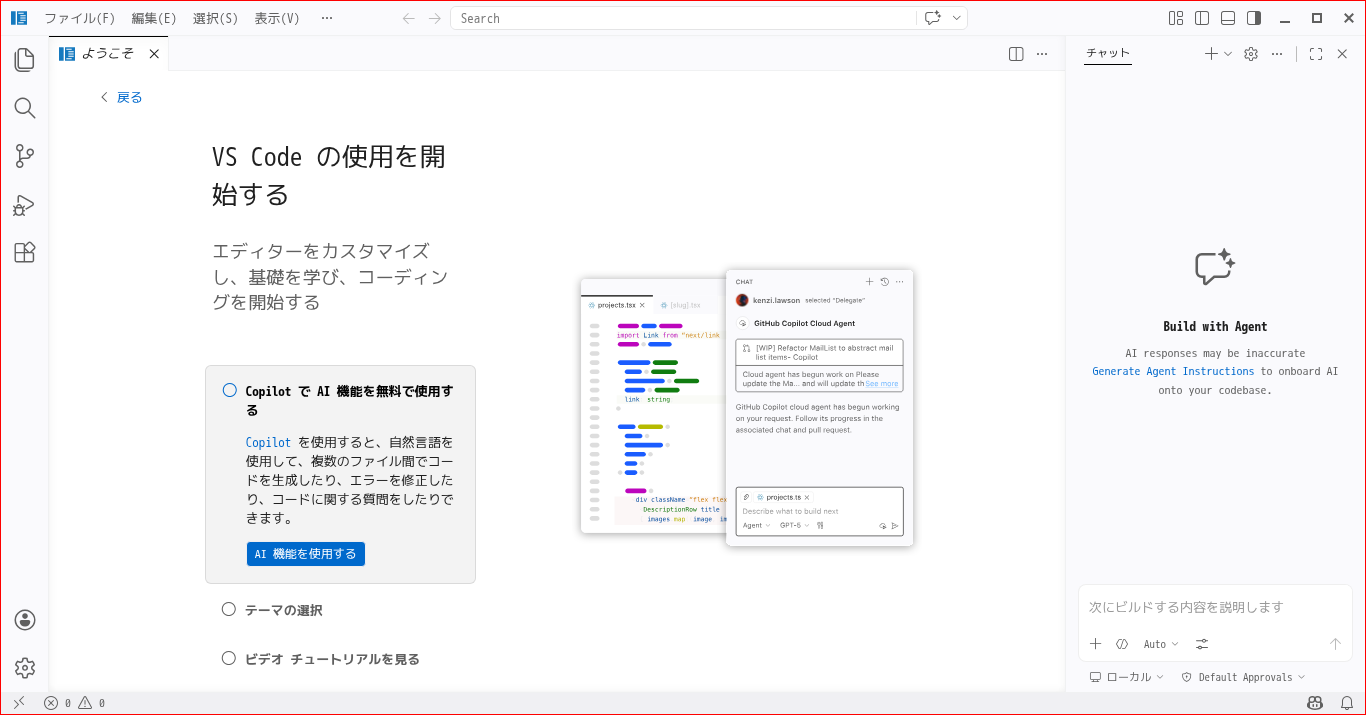Open editor more actions ellipsis
Image resolution: width=1366 pixels, height=715 pixels.
tap(1042, 54)
